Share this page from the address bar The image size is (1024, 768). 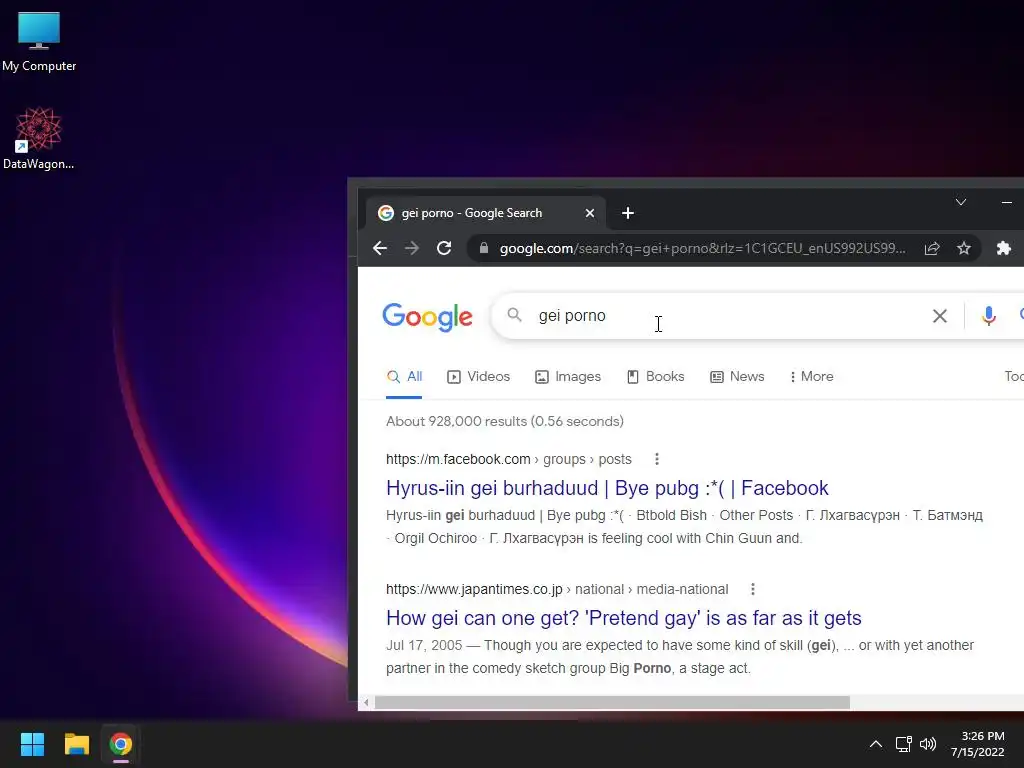point(932,248)
